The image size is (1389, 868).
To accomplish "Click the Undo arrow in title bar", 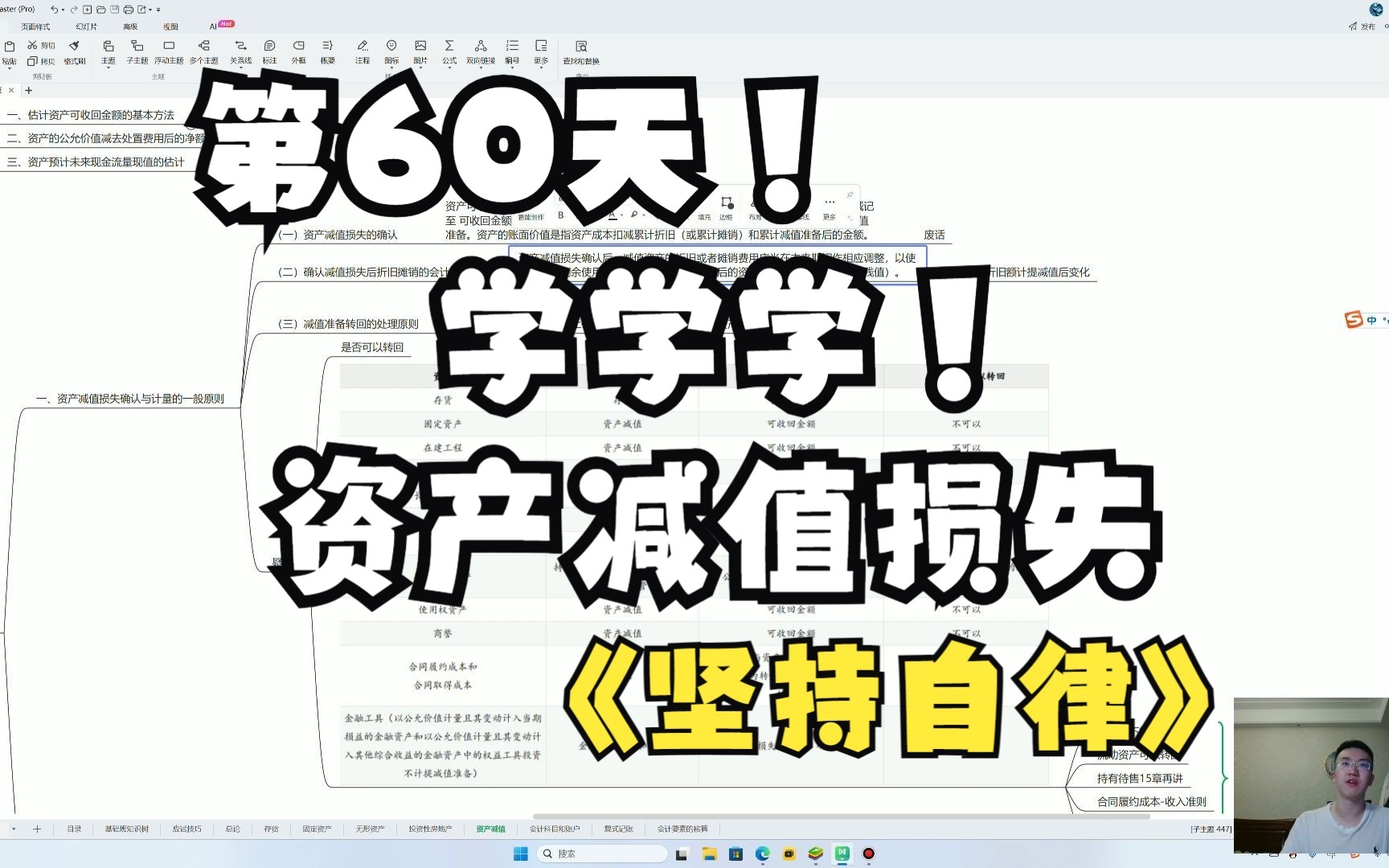I will pyautogui.click(x=54, y=10).
